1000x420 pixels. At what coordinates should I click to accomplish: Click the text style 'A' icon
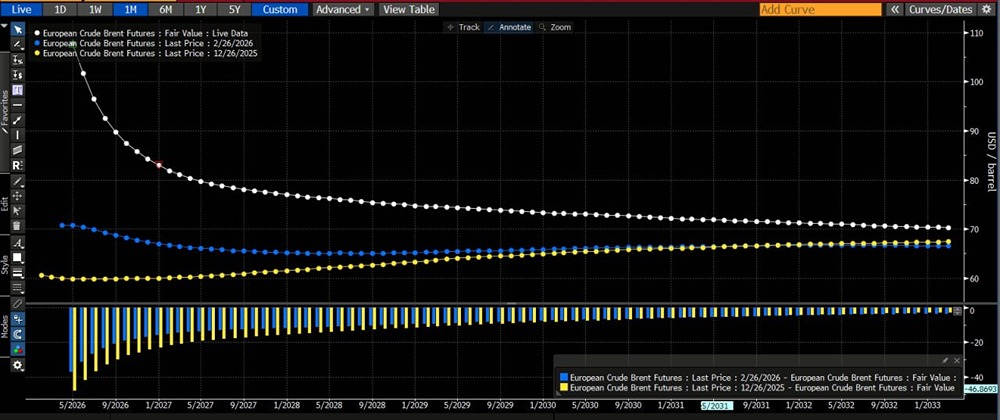(18, 243)
